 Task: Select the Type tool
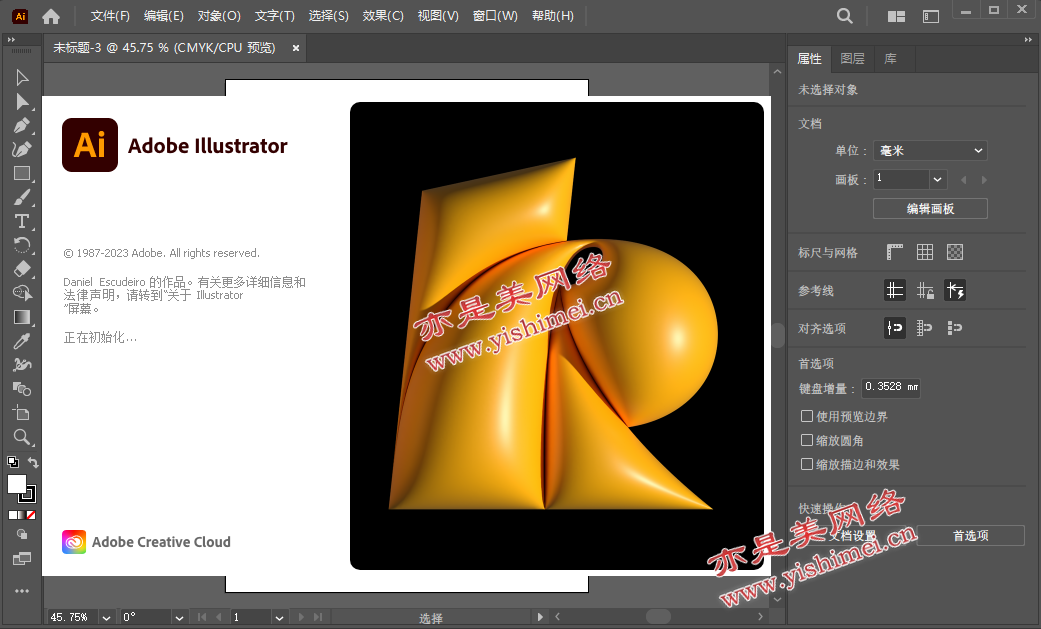pyautogui.click(x=22, y=221)
